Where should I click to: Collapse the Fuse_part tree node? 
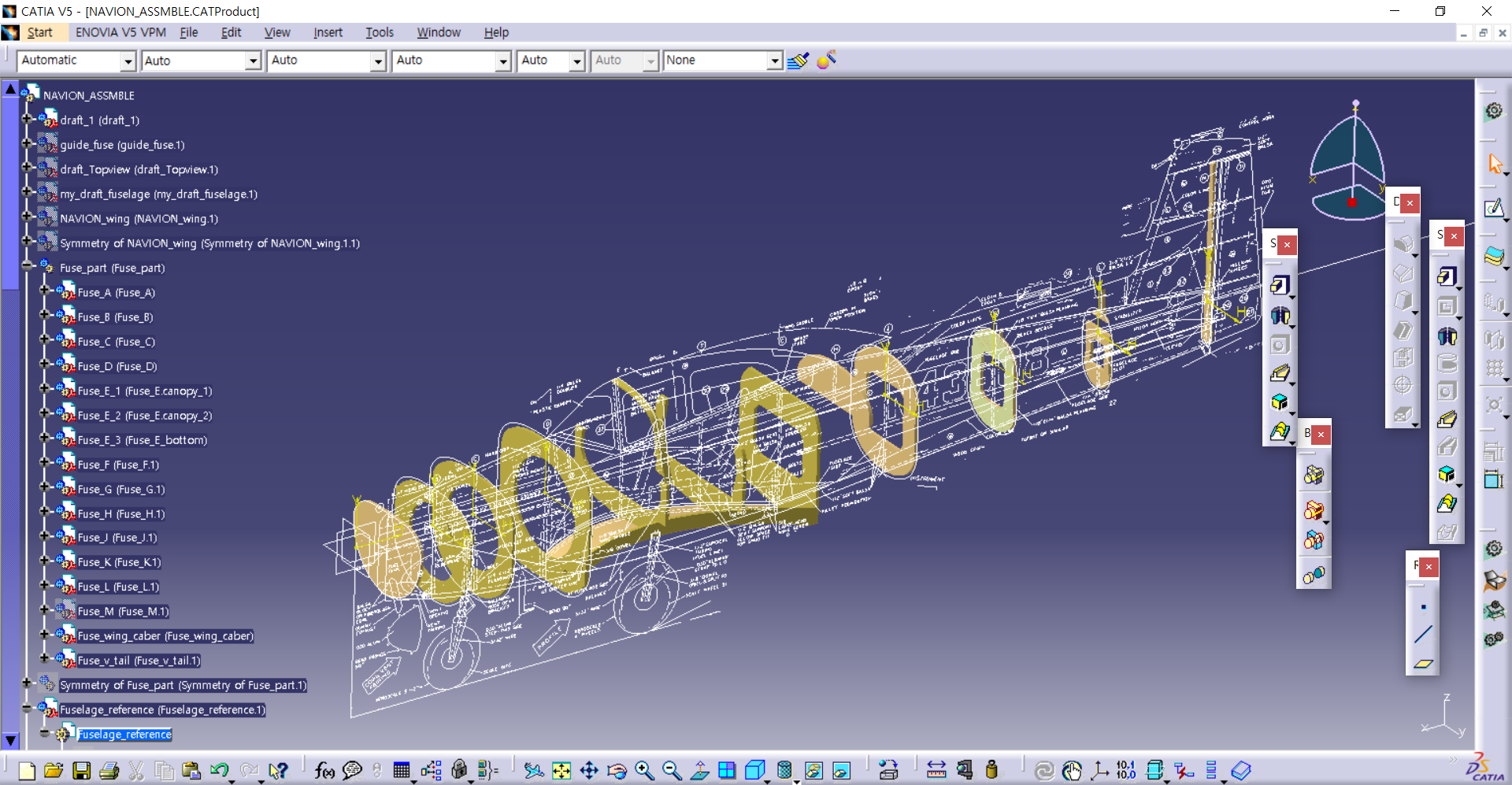point(27,266)
